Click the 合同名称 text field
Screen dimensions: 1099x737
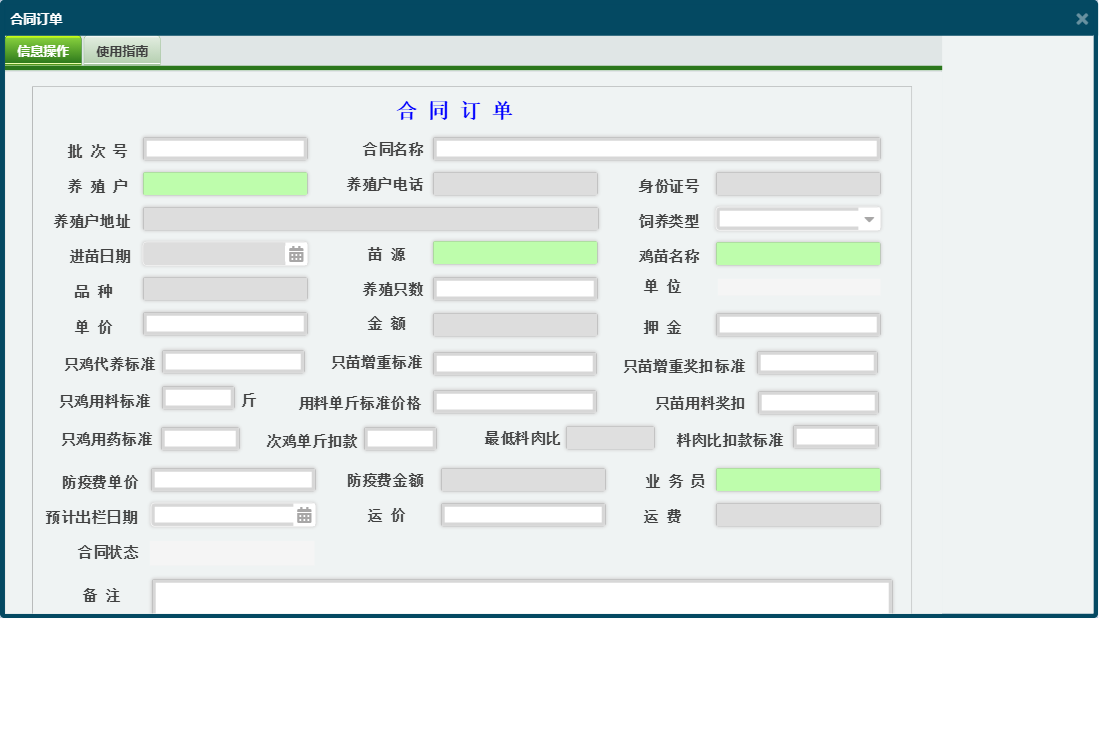pyautogui.click(x=657, y=148)
